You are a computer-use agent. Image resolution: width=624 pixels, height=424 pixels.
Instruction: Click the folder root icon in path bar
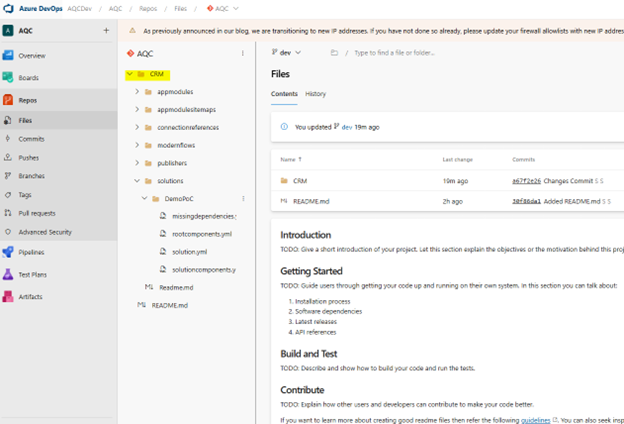334,53
